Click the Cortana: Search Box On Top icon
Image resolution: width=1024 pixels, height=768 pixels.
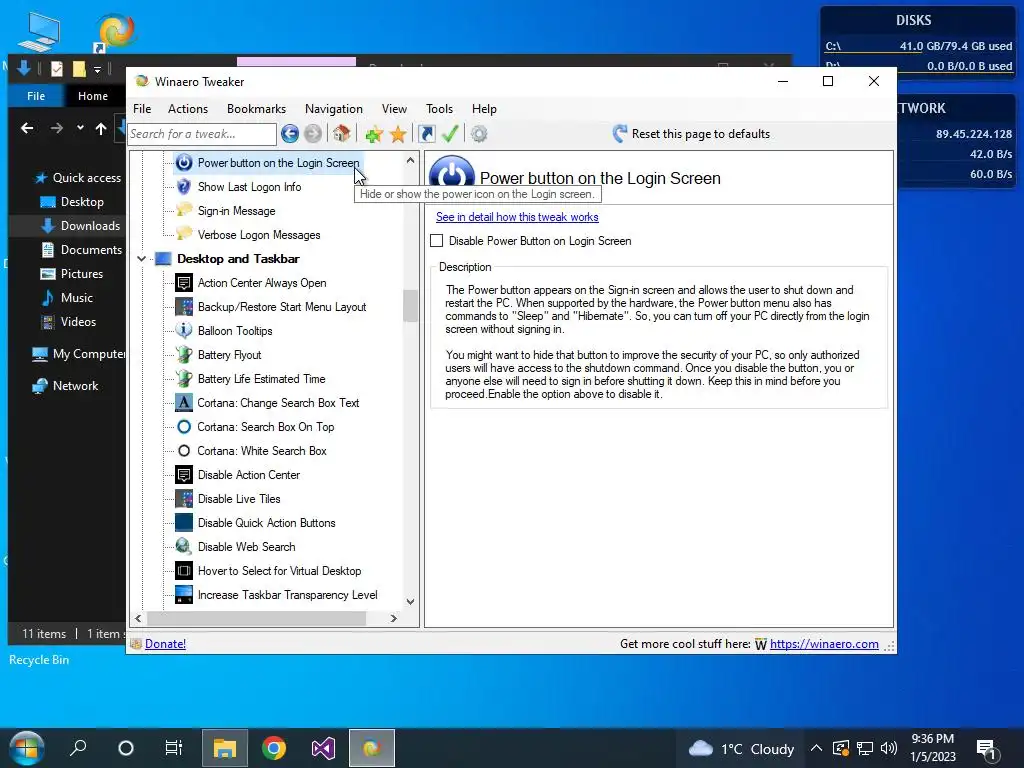184,426
